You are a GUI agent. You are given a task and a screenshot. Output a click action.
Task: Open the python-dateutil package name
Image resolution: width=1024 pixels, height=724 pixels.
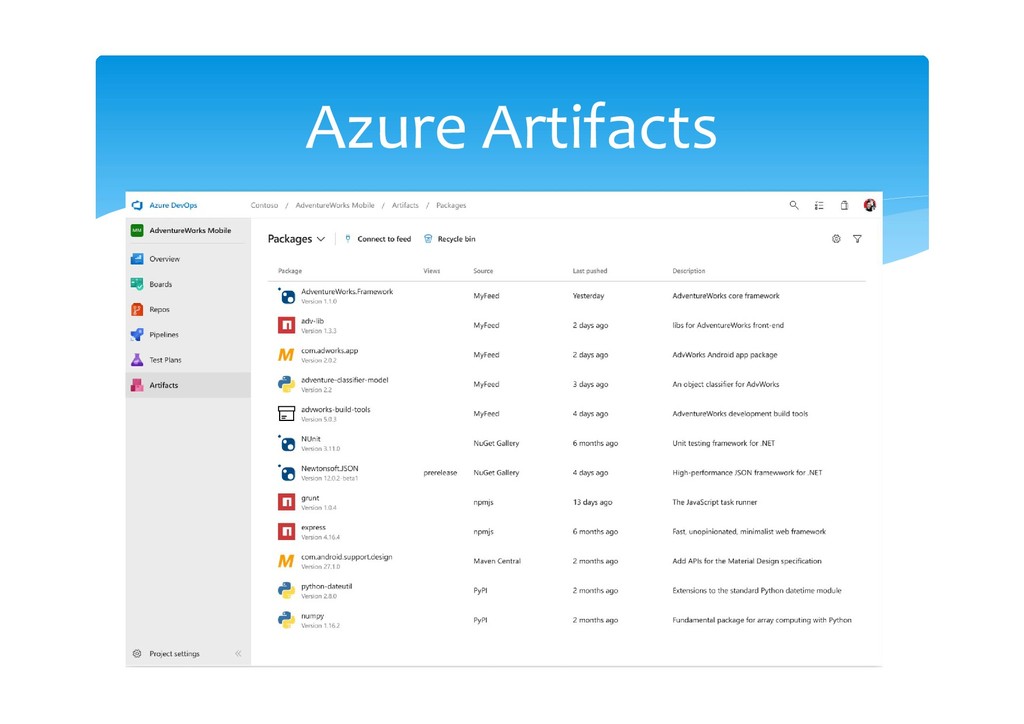pyautogui.click(x=327, y=586)
